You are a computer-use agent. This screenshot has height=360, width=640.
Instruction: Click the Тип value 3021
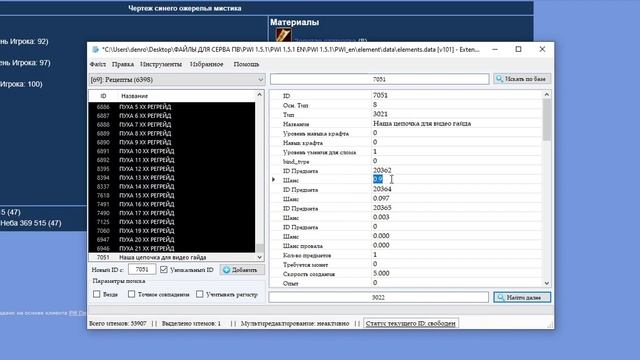pos(380,114)
